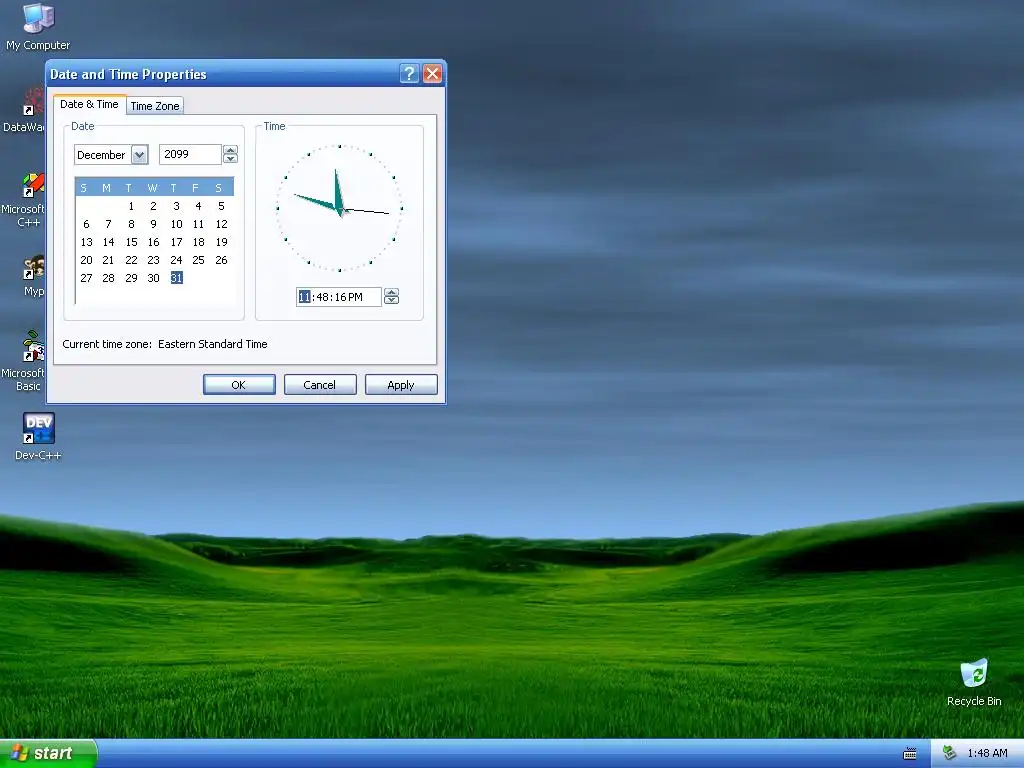Increase the year with the up arrow
The width and height of the screenshot is (1024, 768).
tap(231, 150)
